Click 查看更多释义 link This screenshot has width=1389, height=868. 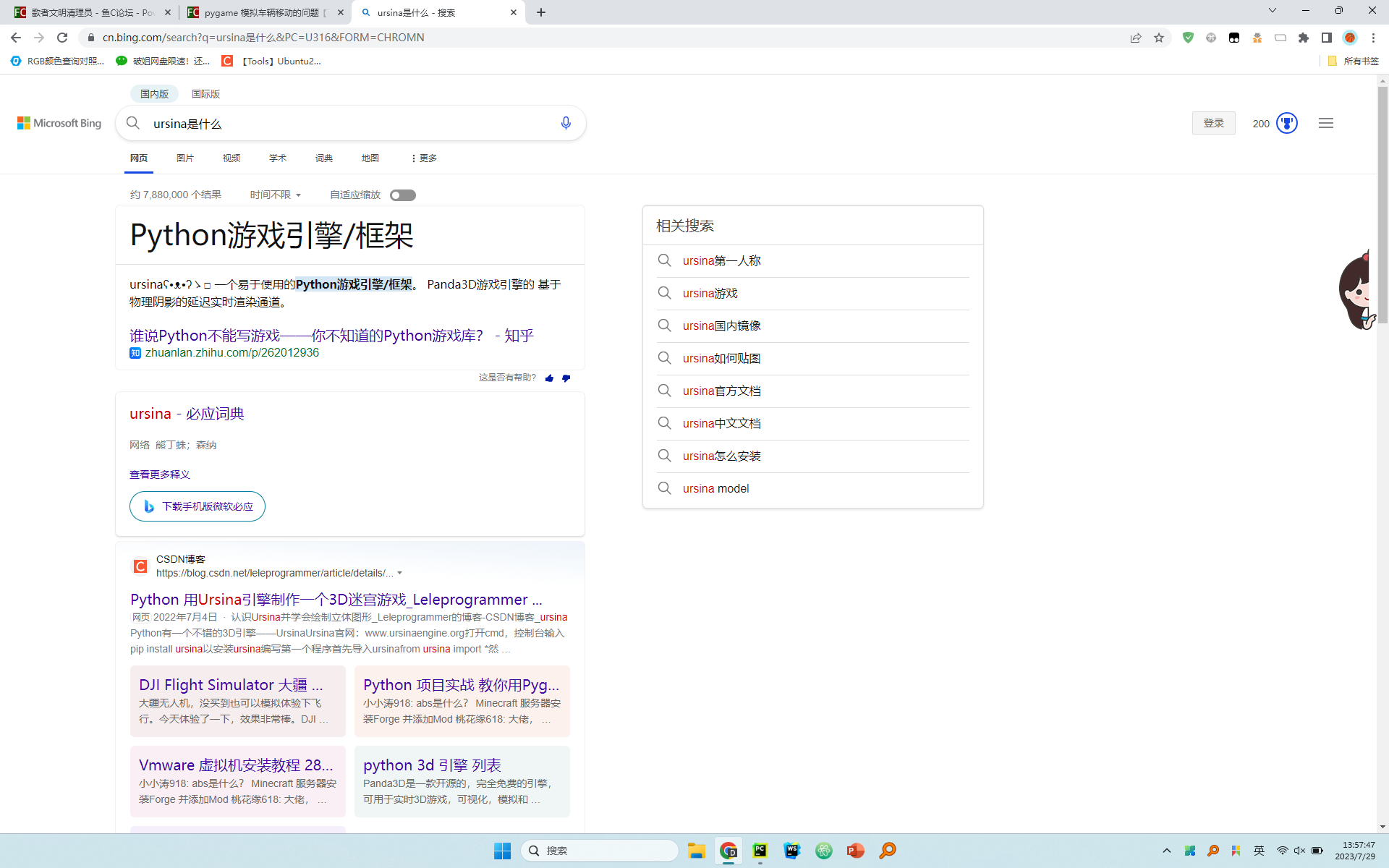pos(160,475)
